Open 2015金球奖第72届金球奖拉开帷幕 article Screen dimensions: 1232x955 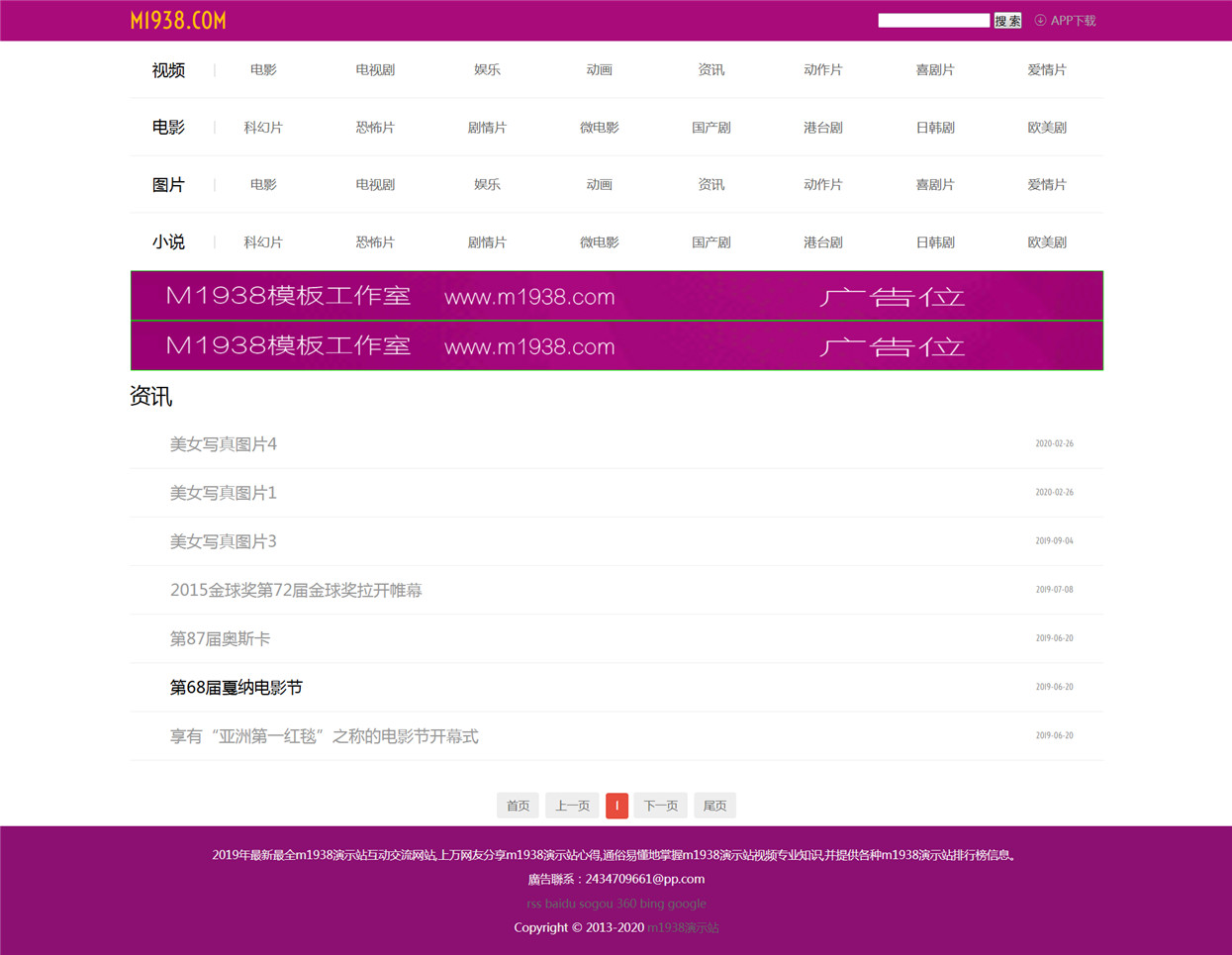point(296,590)
